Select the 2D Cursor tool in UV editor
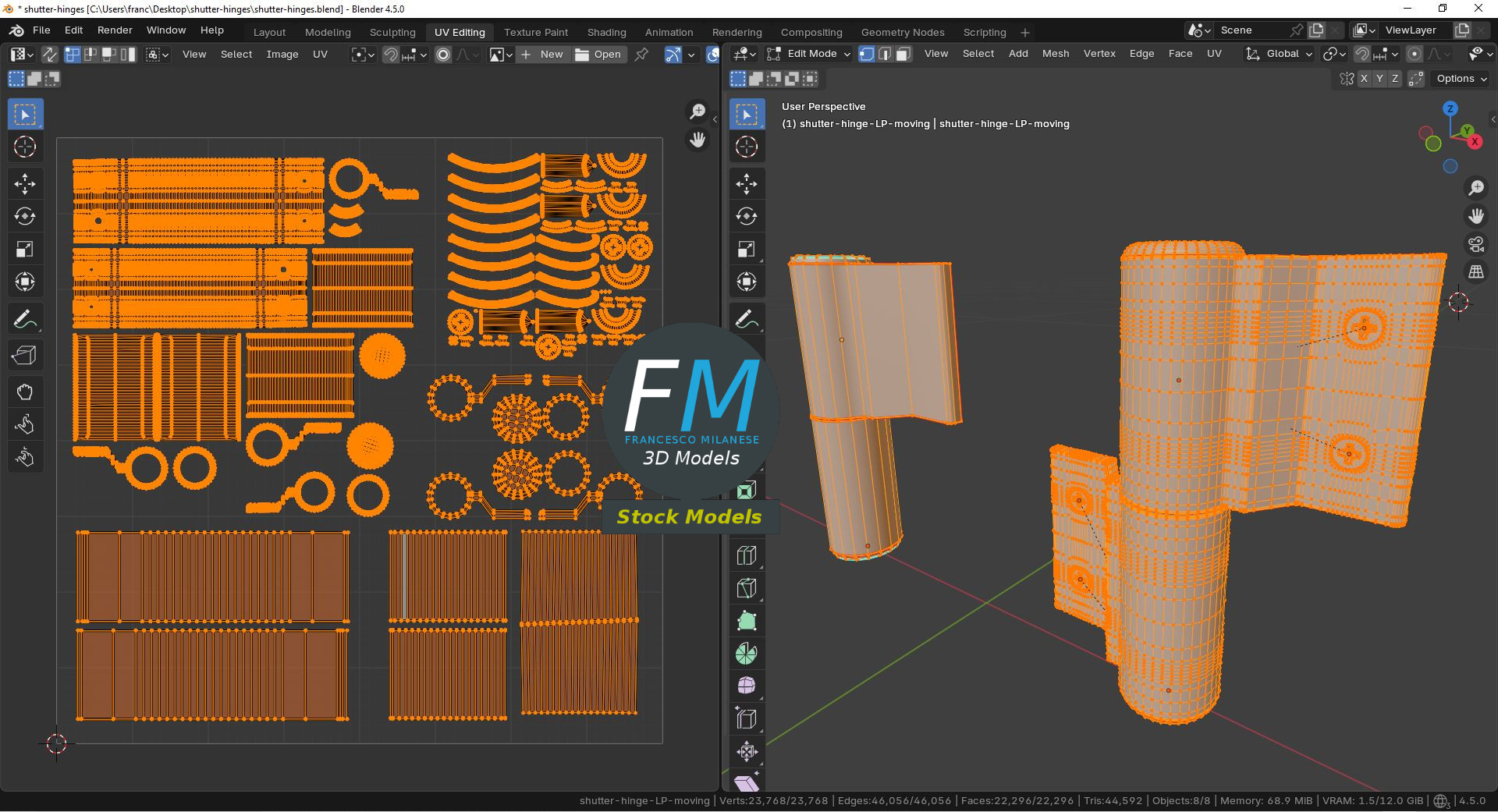The image size is (1498, 812). (25, 147)
